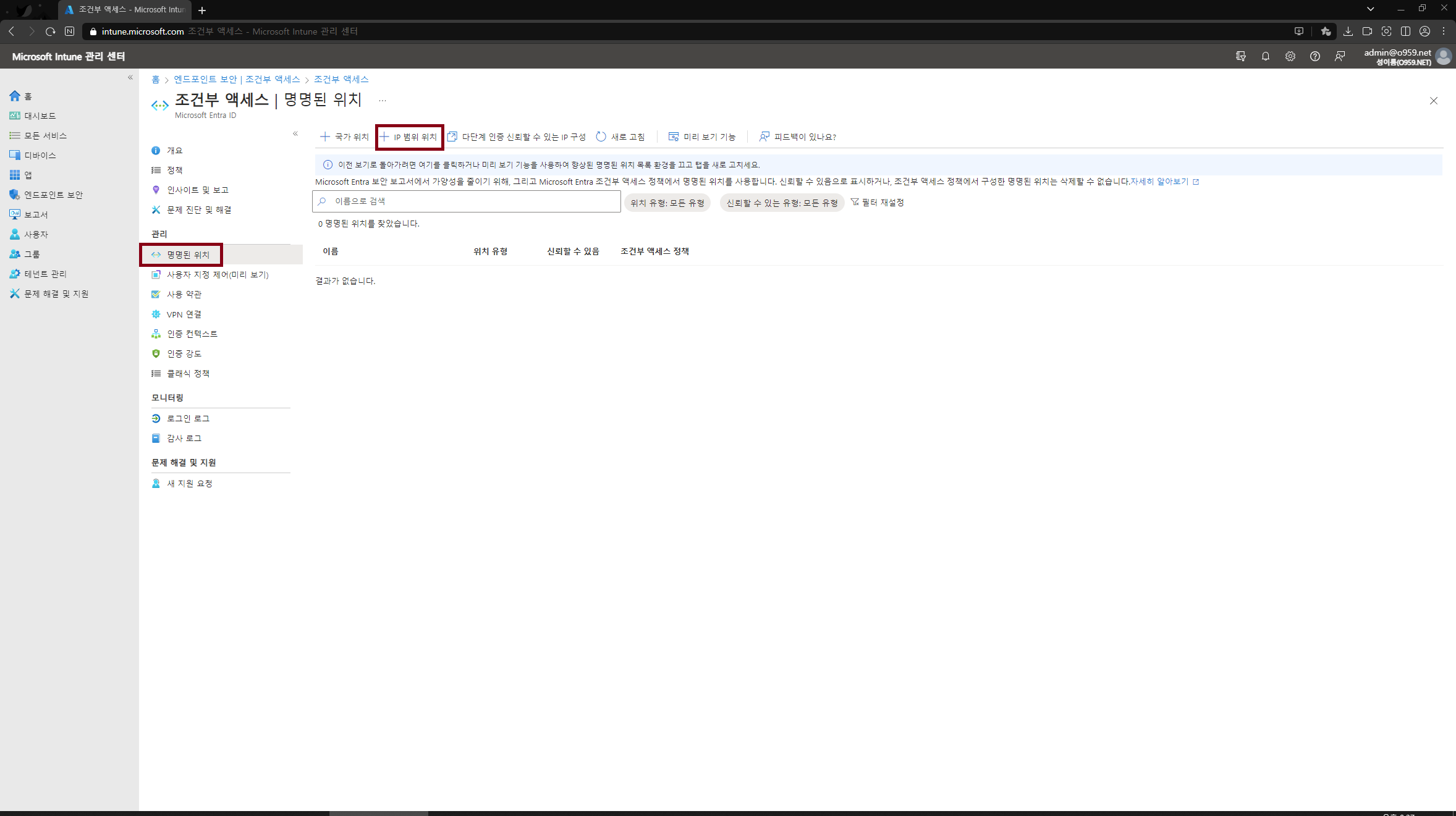Image resolution: width=1456 pixels, height=816 pixels.
Task: Click the help question mark icon
Action: [x=1314, y=56]
